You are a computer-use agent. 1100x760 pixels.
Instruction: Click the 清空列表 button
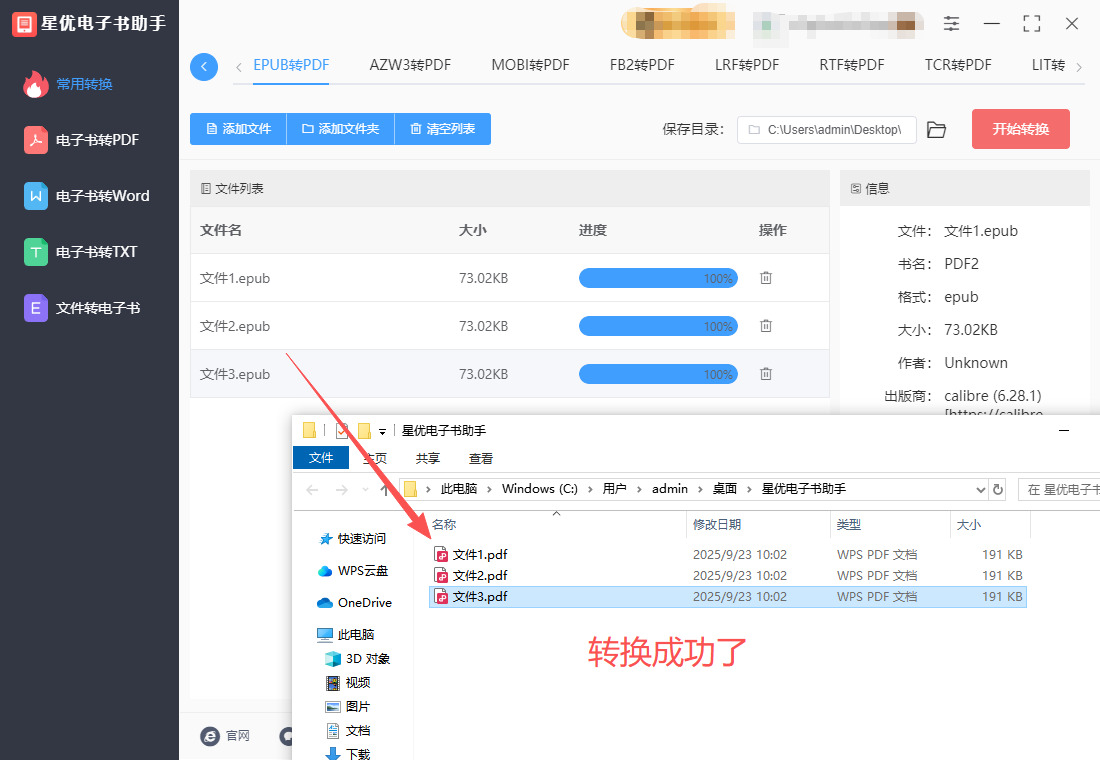coord(443,129)
